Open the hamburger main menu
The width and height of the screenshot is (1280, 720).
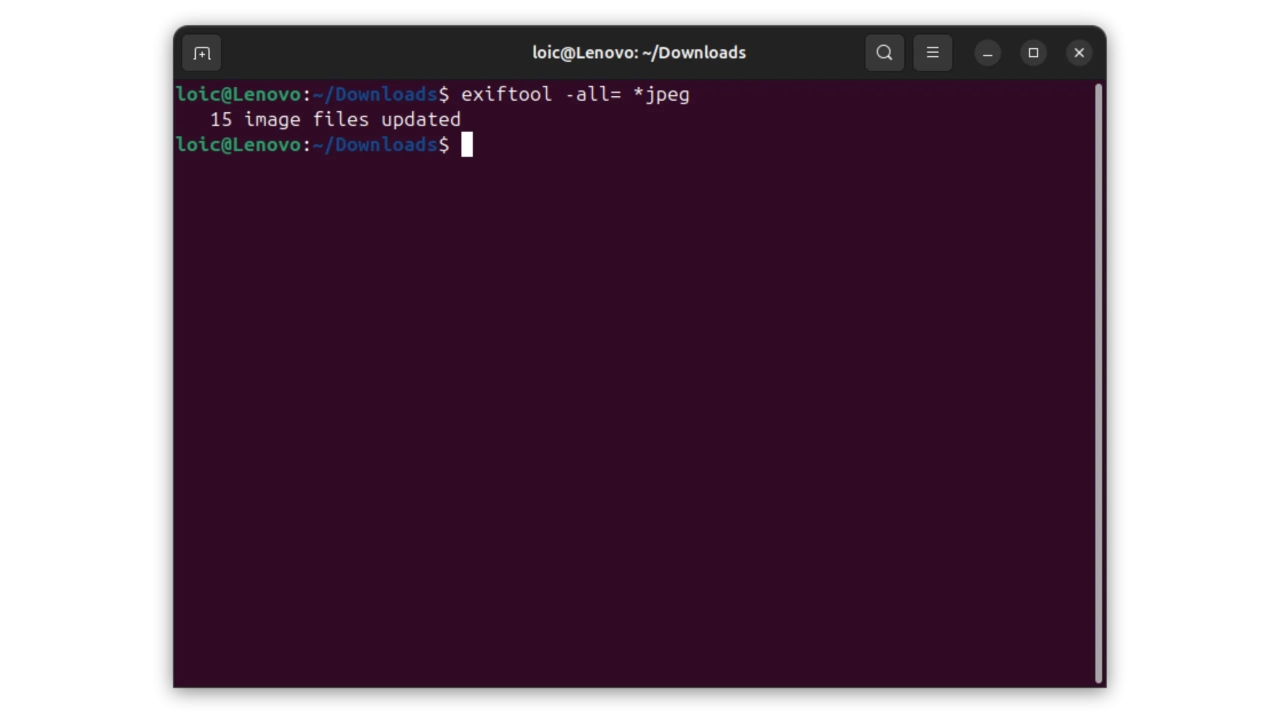[932, 53]
